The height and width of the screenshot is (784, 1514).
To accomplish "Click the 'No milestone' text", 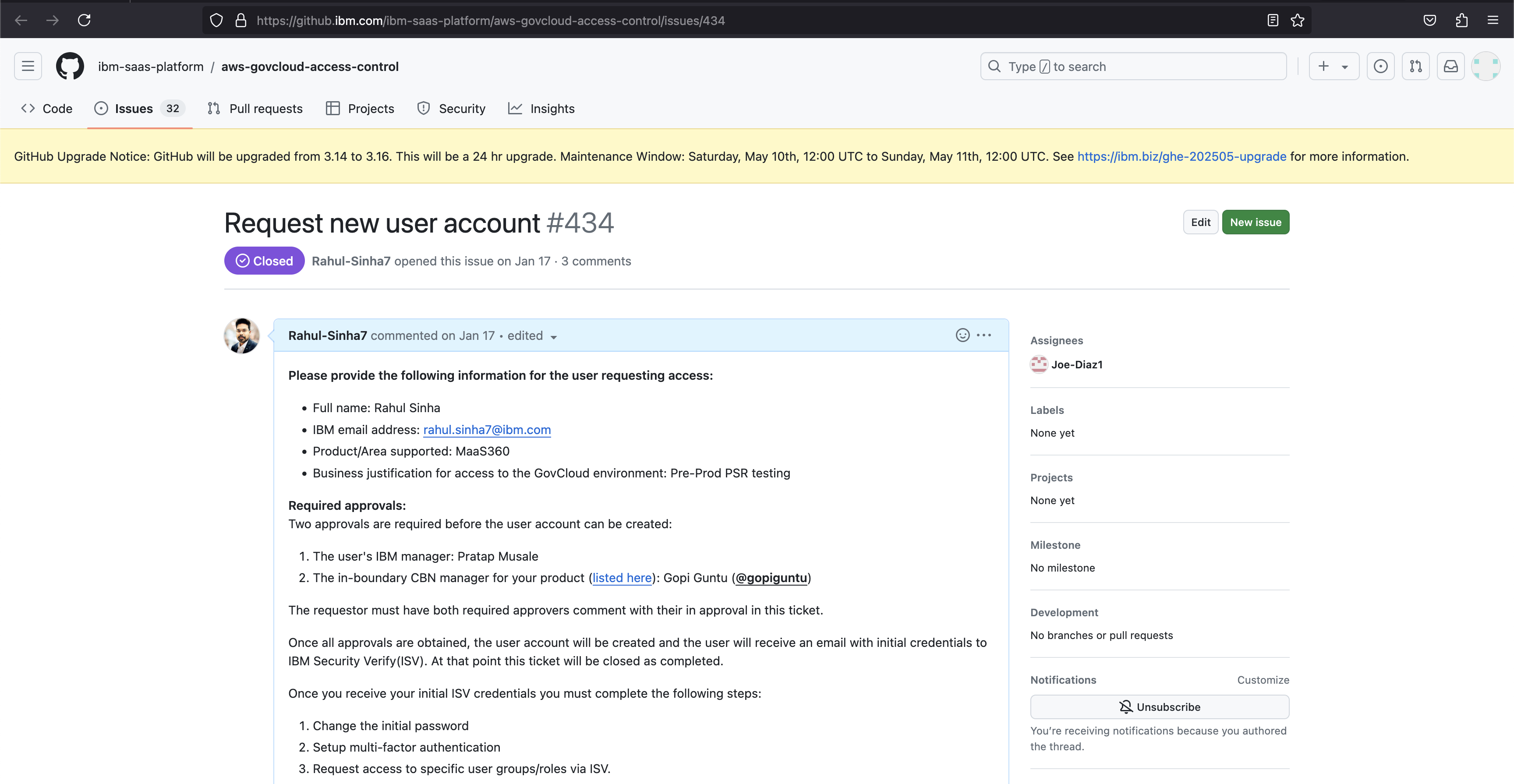I will 1063,568.
